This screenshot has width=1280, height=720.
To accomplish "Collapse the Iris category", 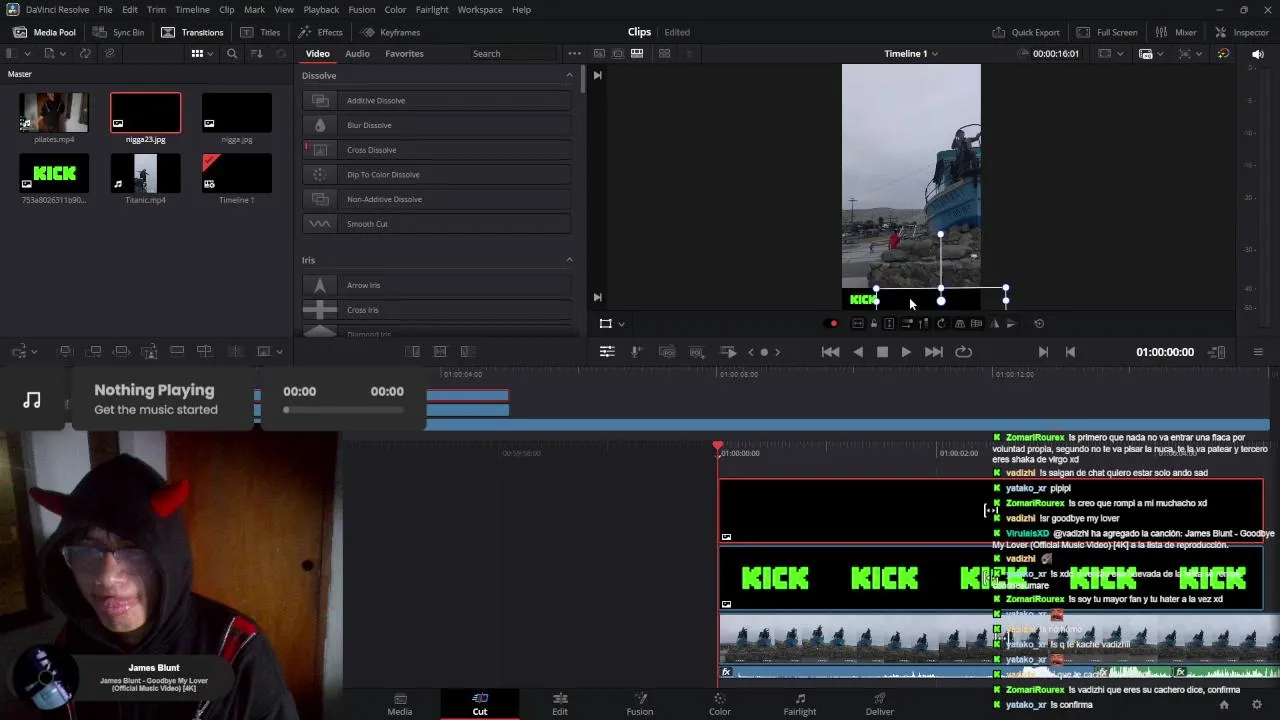I will 570,260.
